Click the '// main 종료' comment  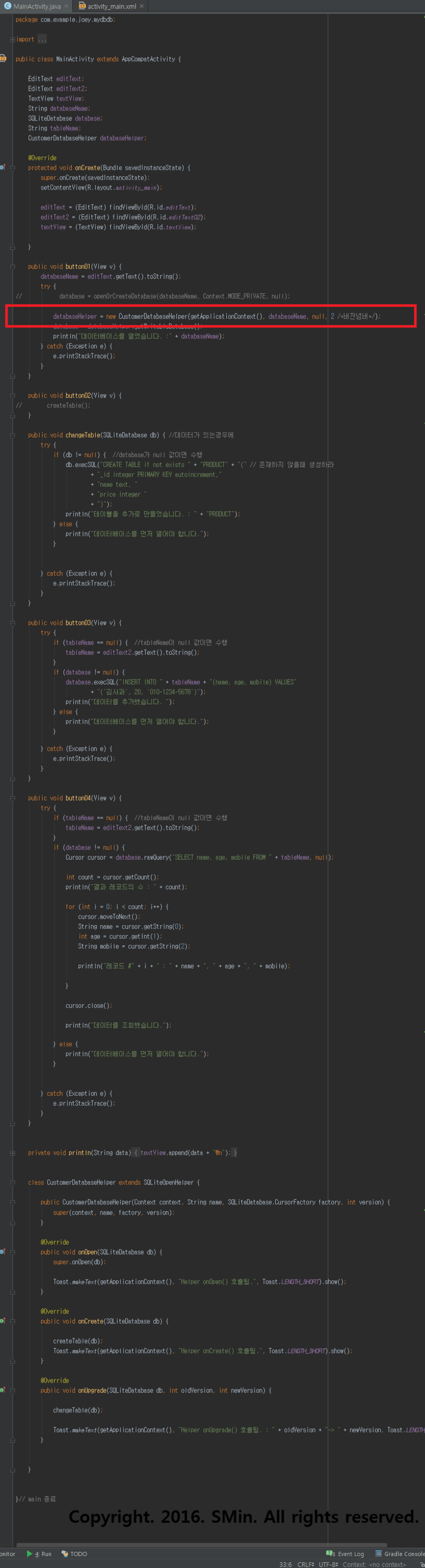(37, 1499)
